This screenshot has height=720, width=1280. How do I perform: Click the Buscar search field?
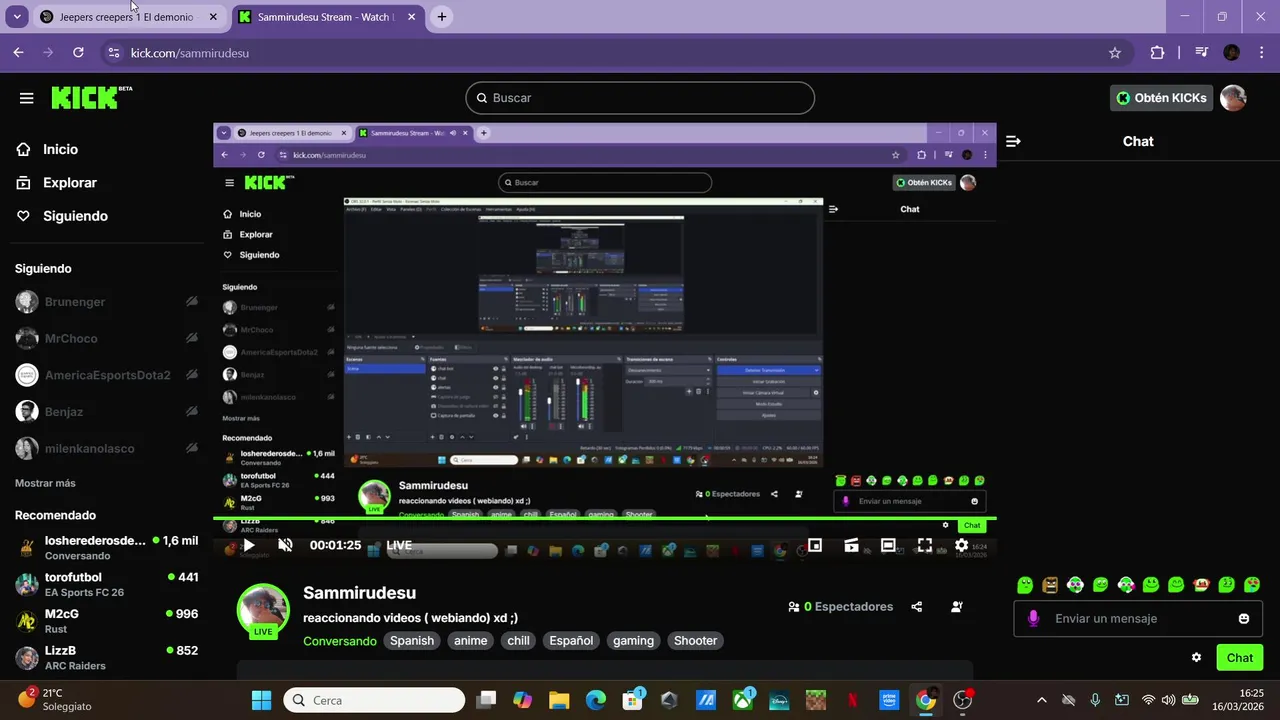[640, 98]
